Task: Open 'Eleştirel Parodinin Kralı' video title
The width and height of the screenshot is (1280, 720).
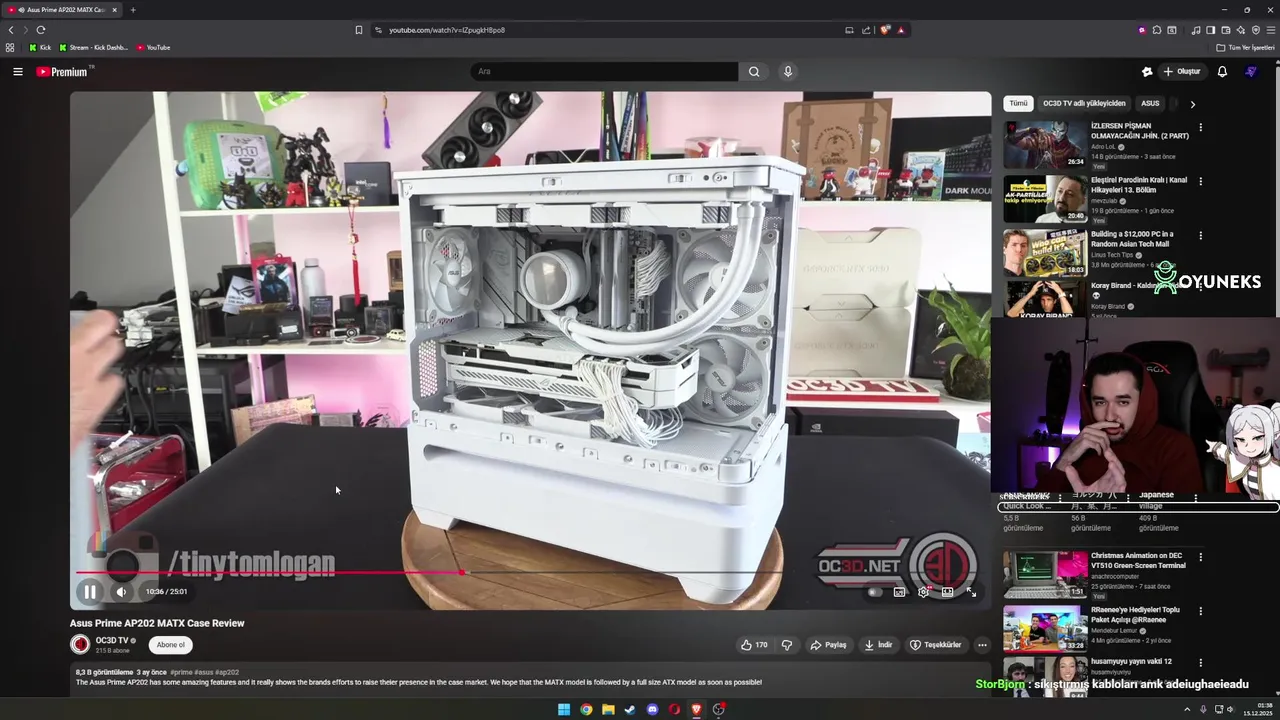Action: (1139, 184)
